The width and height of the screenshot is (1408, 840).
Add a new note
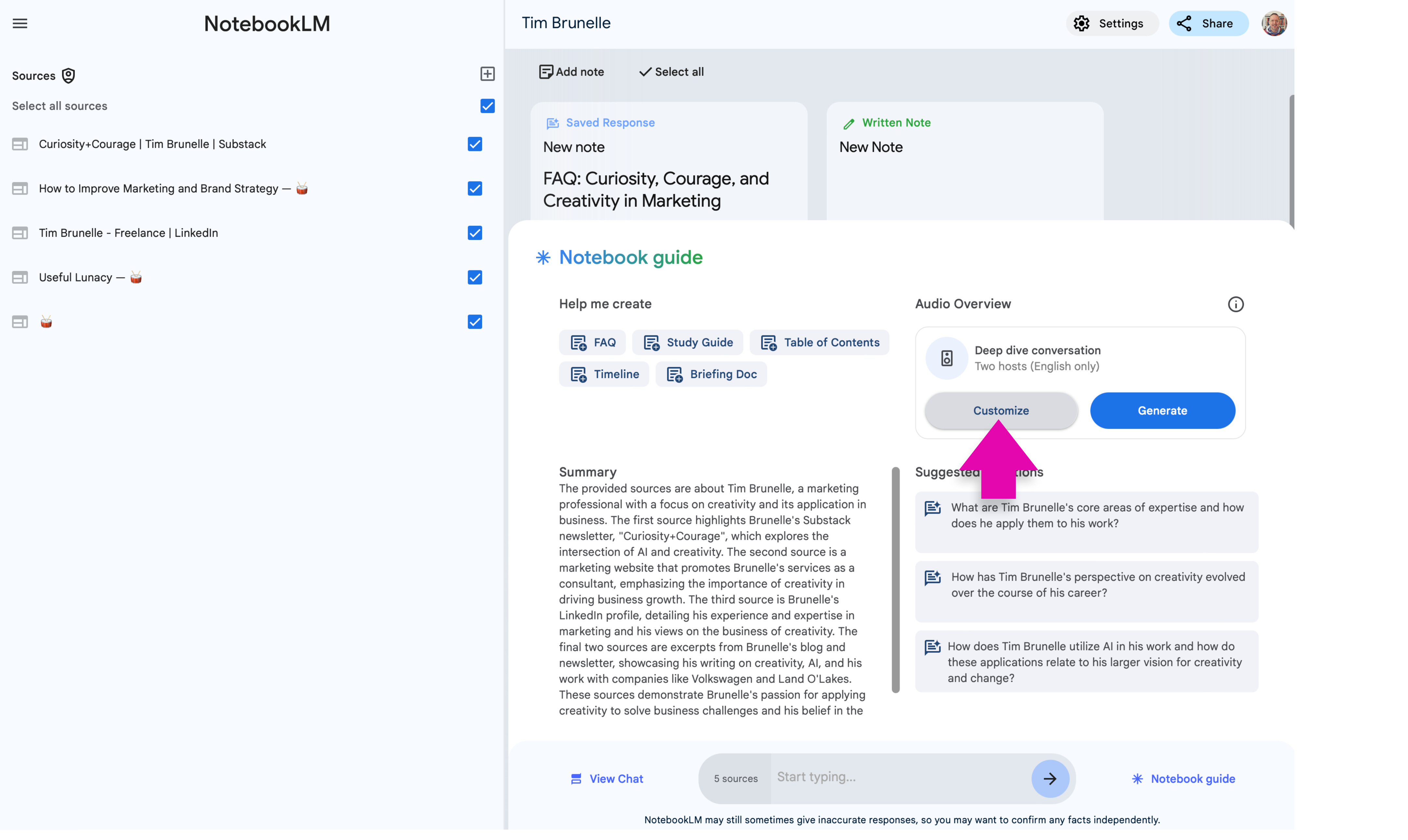[571, 72]
